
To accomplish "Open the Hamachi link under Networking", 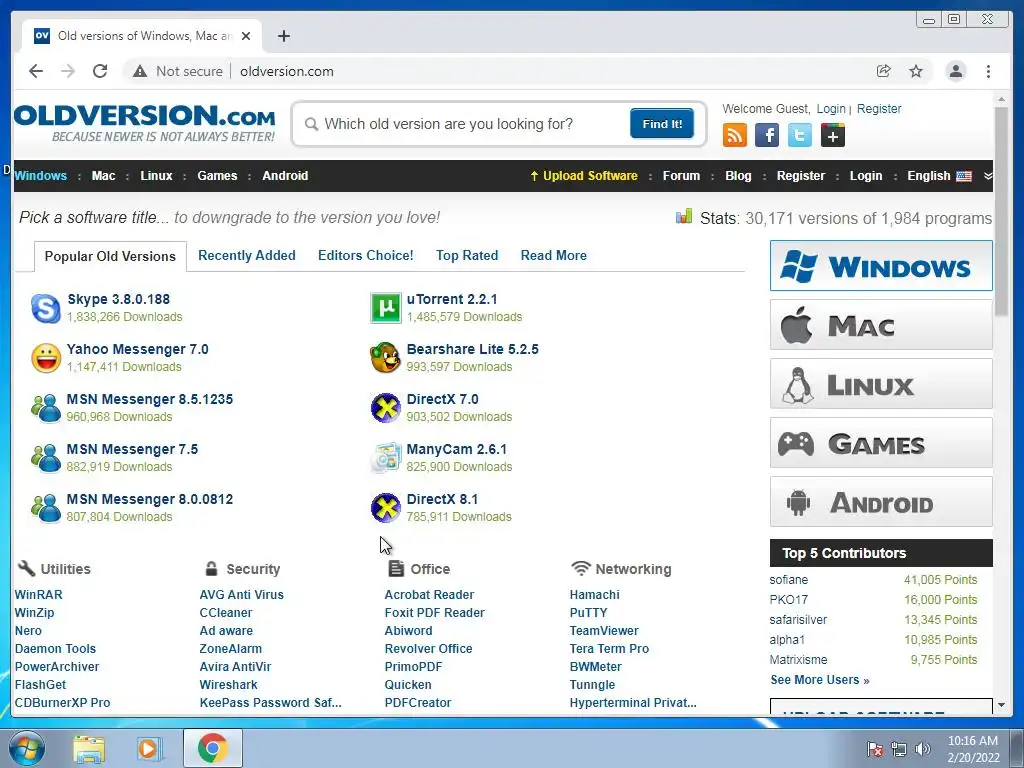I will [x=594, y=595].
